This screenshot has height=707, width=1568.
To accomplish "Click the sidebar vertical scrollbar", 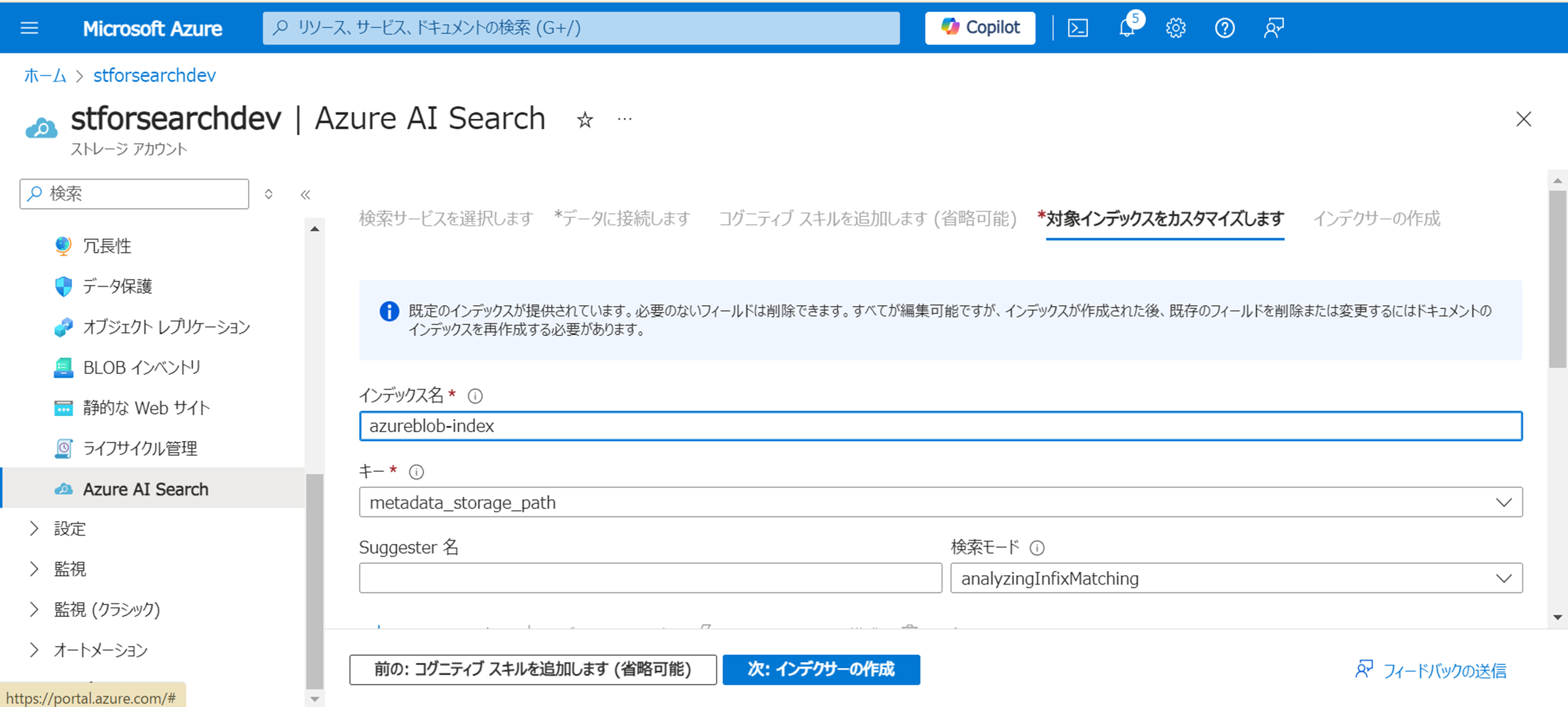I will (315, 581).
